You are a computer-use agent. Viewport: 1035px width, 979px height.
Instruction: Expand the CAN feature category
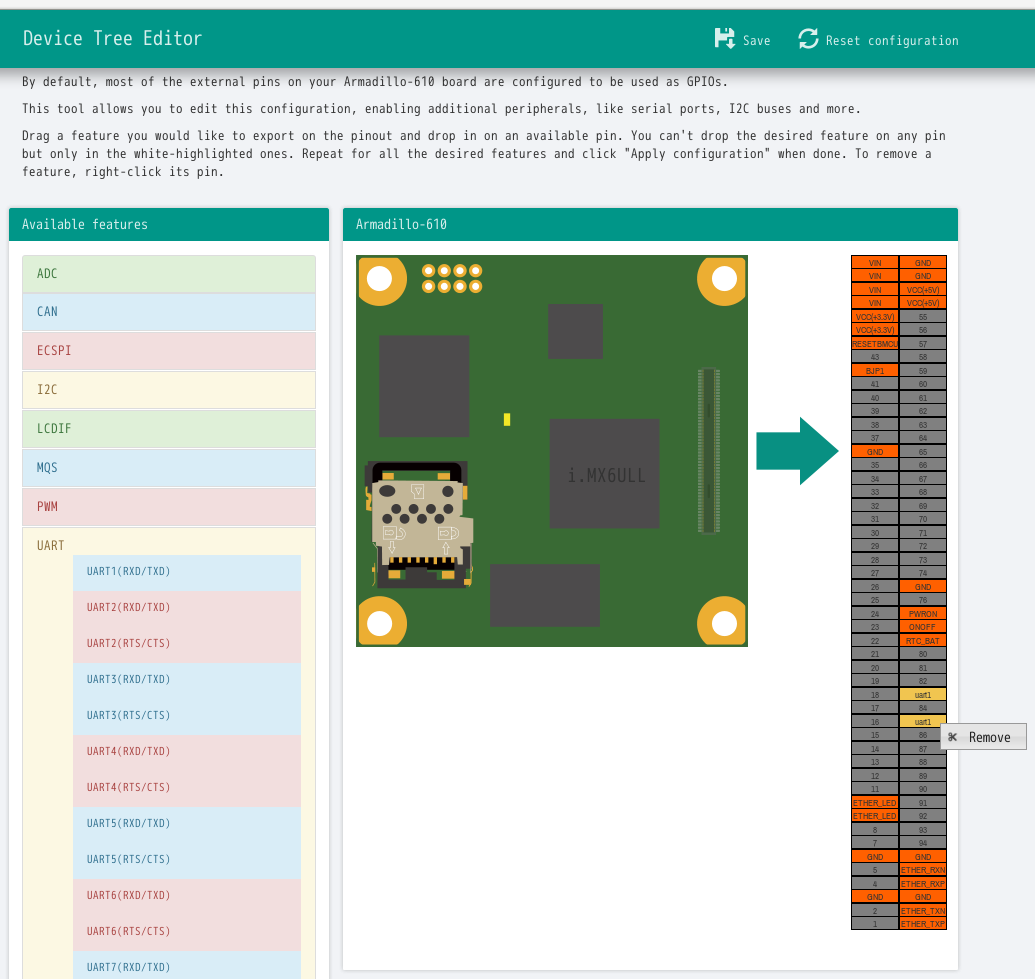click(169, 312)
